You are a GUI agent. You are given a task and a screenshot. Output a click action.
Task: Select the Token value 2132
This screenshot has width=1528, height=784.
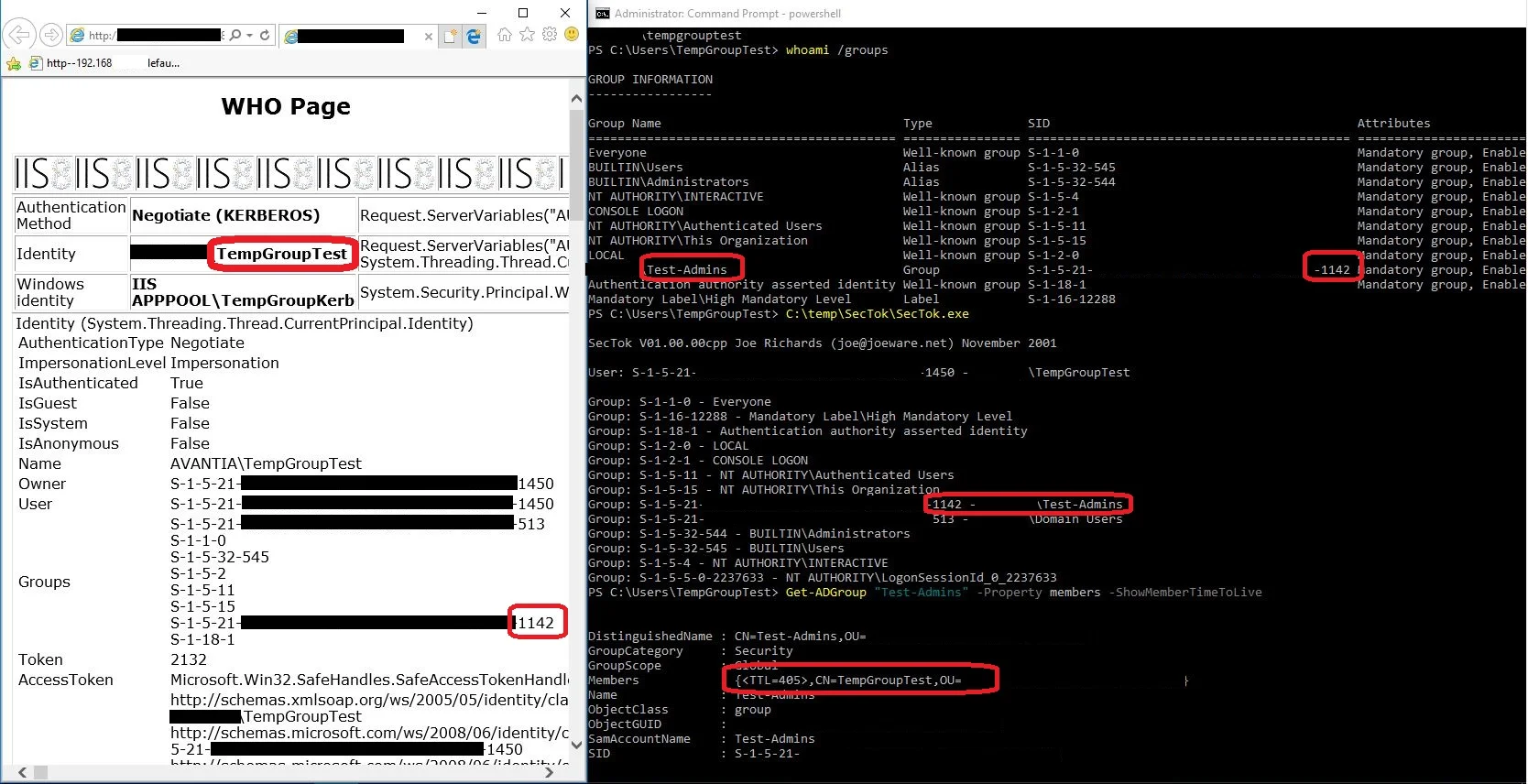[x=189, y=659]
